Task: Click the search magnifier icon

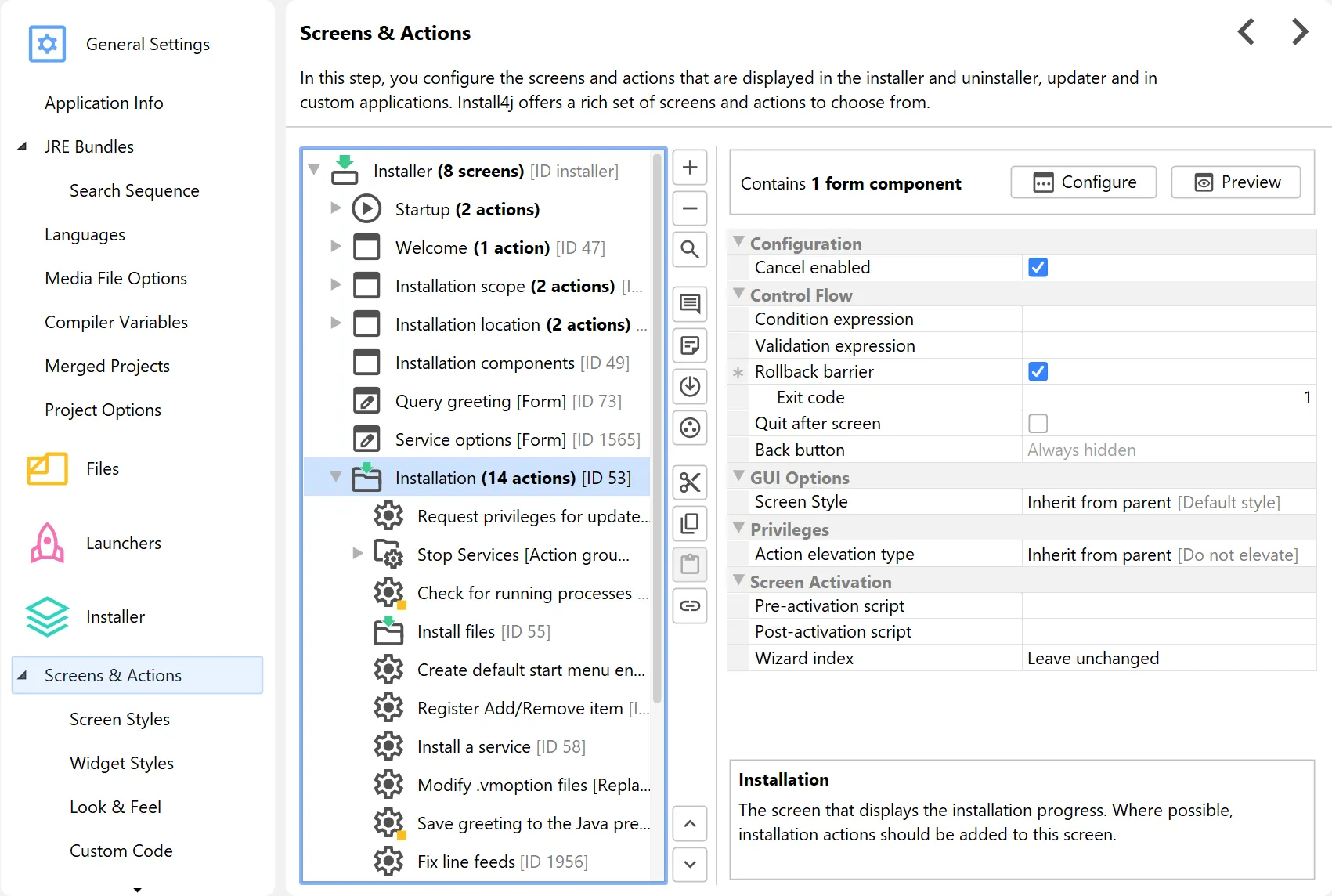Action: (x=690, y=250)
